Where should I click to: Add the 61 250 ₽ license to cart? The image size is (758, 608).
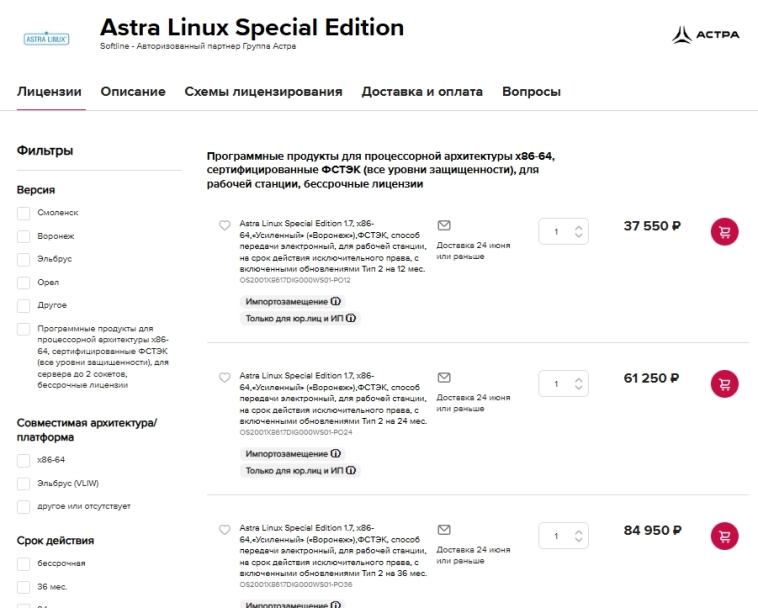724,383
